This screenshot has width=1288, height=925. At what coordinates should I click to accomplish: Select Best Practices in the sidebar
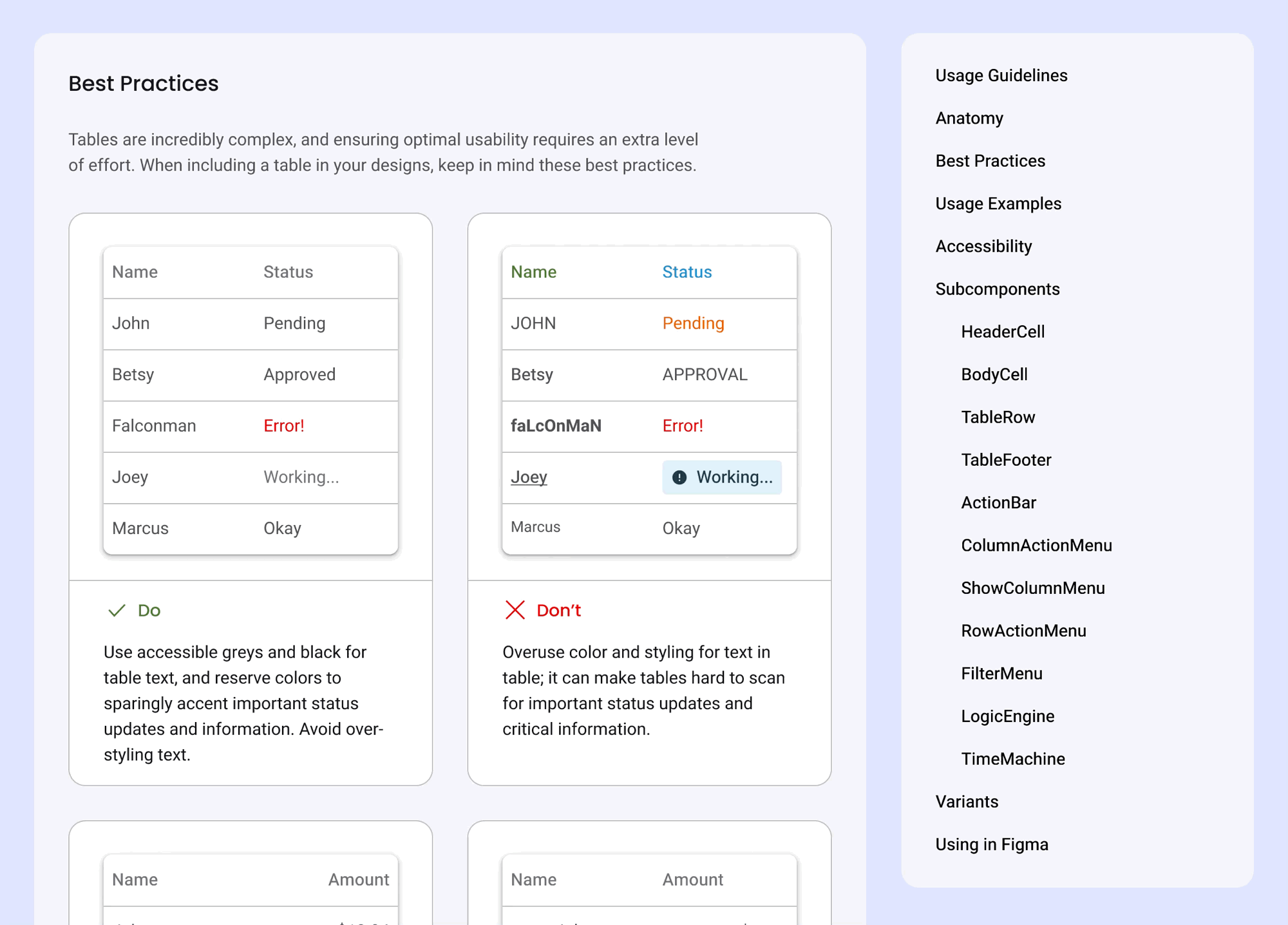click(x=990, y=161)
